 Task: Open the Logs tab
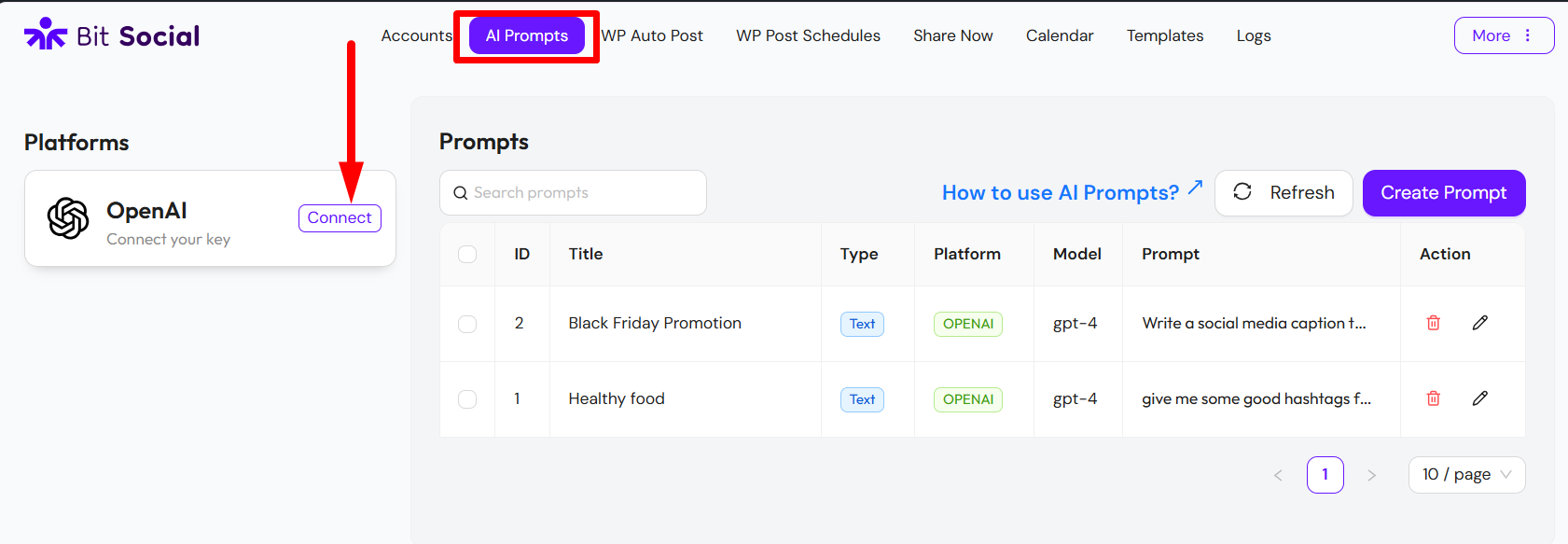click(x=1254, y=35)
